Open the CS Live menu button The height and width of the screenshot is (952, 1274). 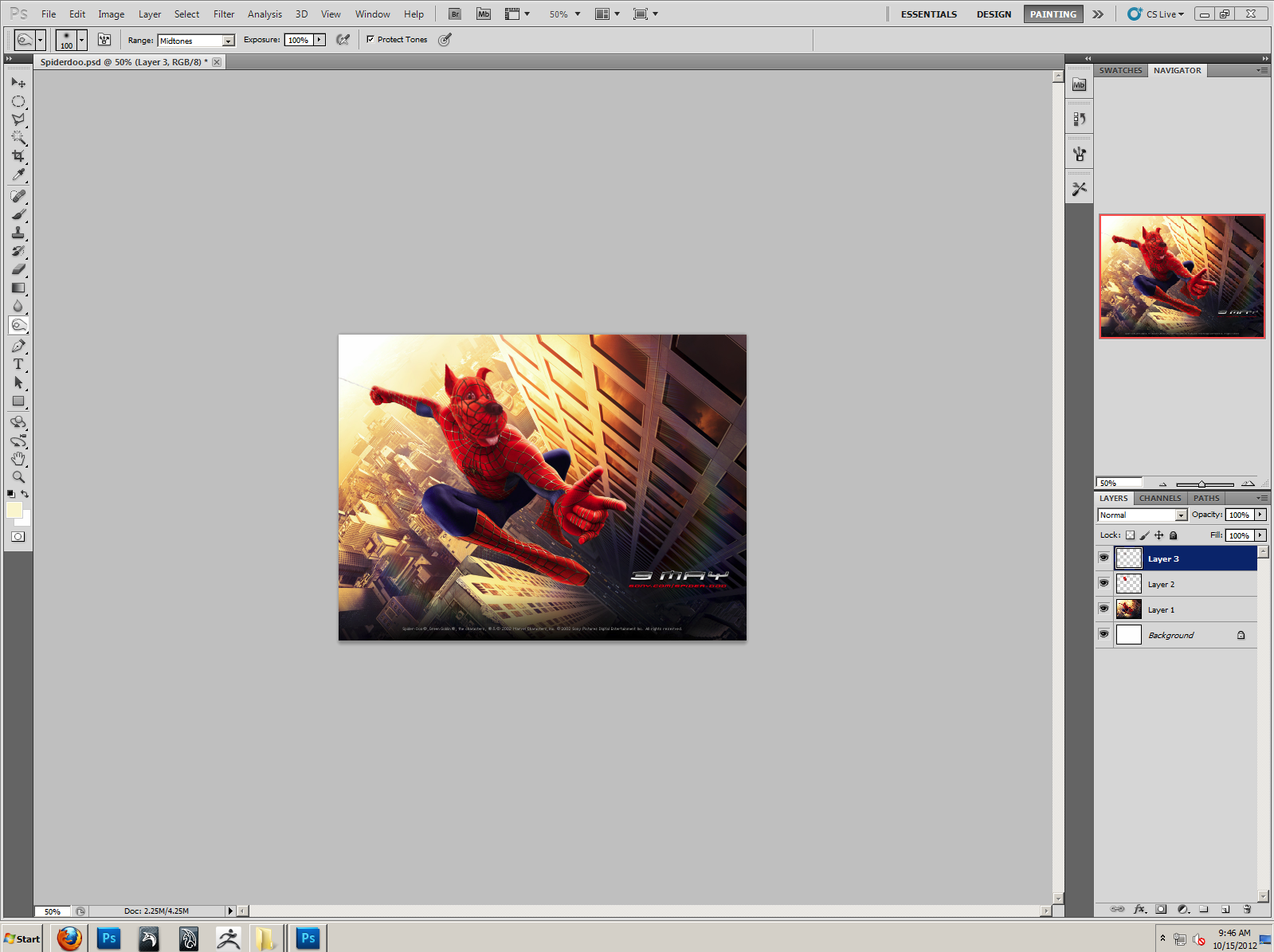coord(1156,14)
